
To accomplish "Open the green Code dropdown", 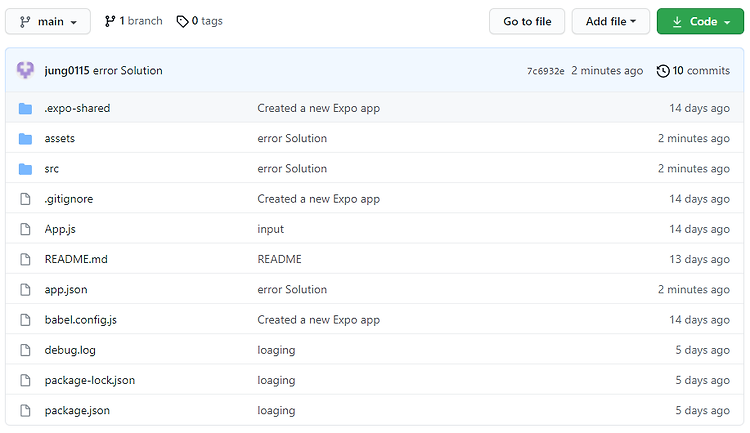I will (x=700, y=22).
